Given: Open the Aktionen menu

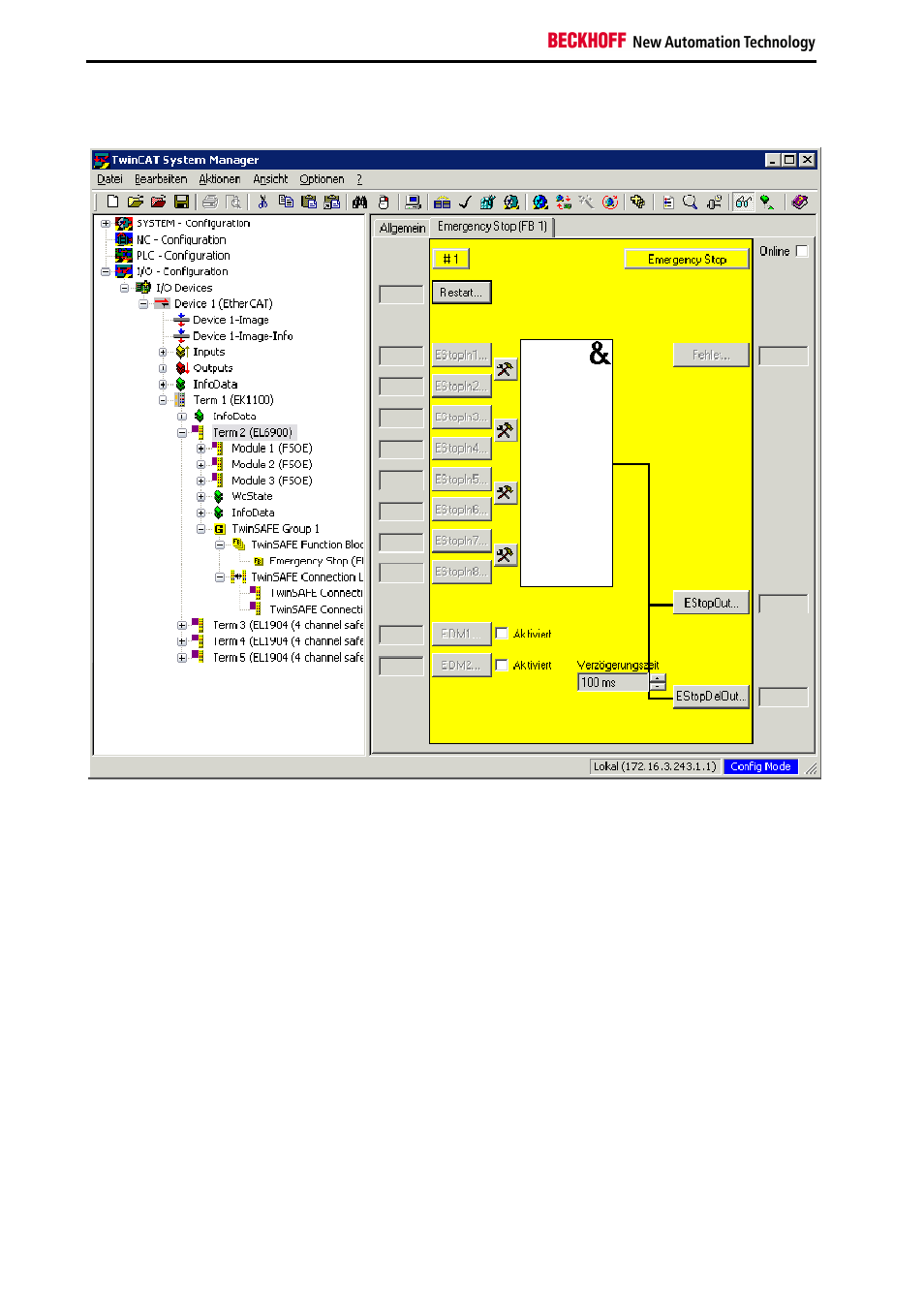Looking at the screenshot, I should coord(220,179).
